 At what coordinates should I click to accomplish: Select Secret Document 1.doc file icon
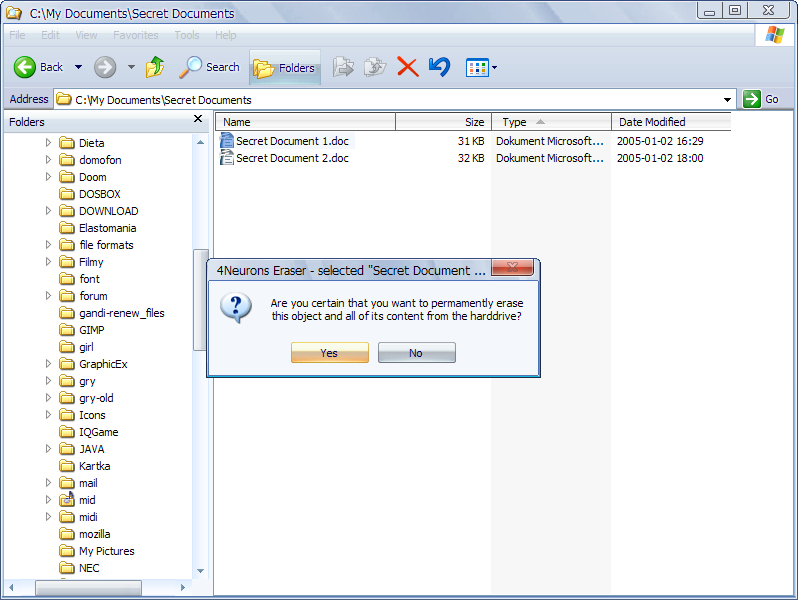(x=226, y=140)
